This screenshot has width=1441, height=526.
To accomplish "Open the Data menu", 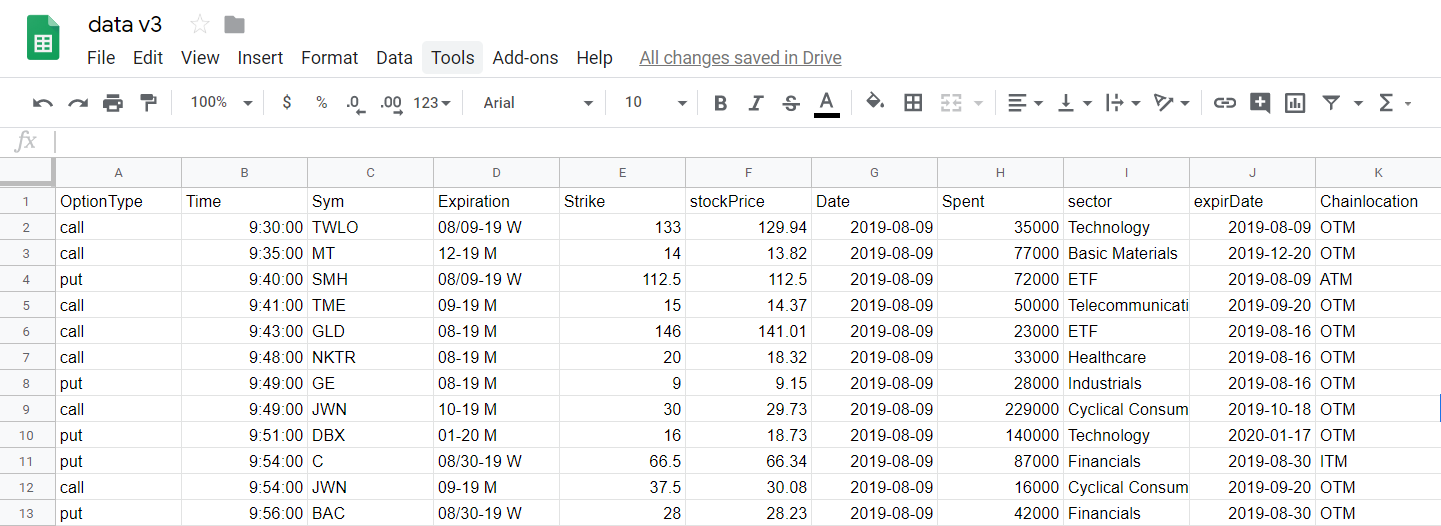I will click(394, 58).
